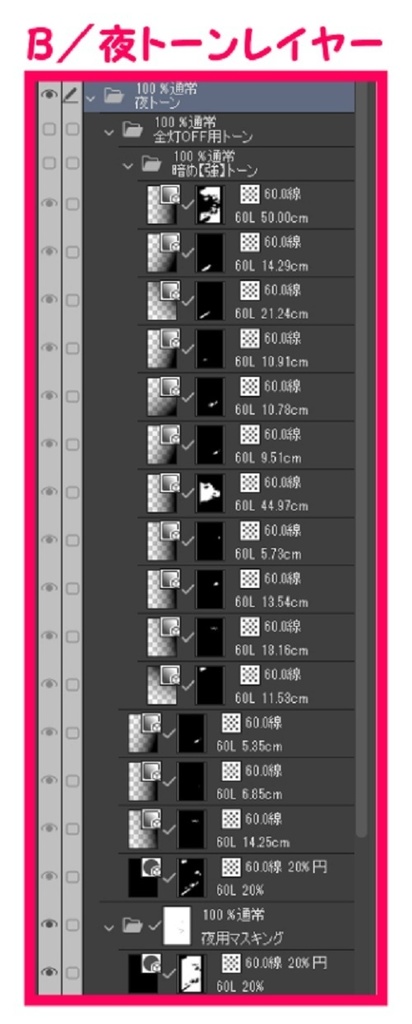Click the folder icon of 全灯OFF用トーン
The height and width of the screenshot is (1024, 412).
pos(133,131)
